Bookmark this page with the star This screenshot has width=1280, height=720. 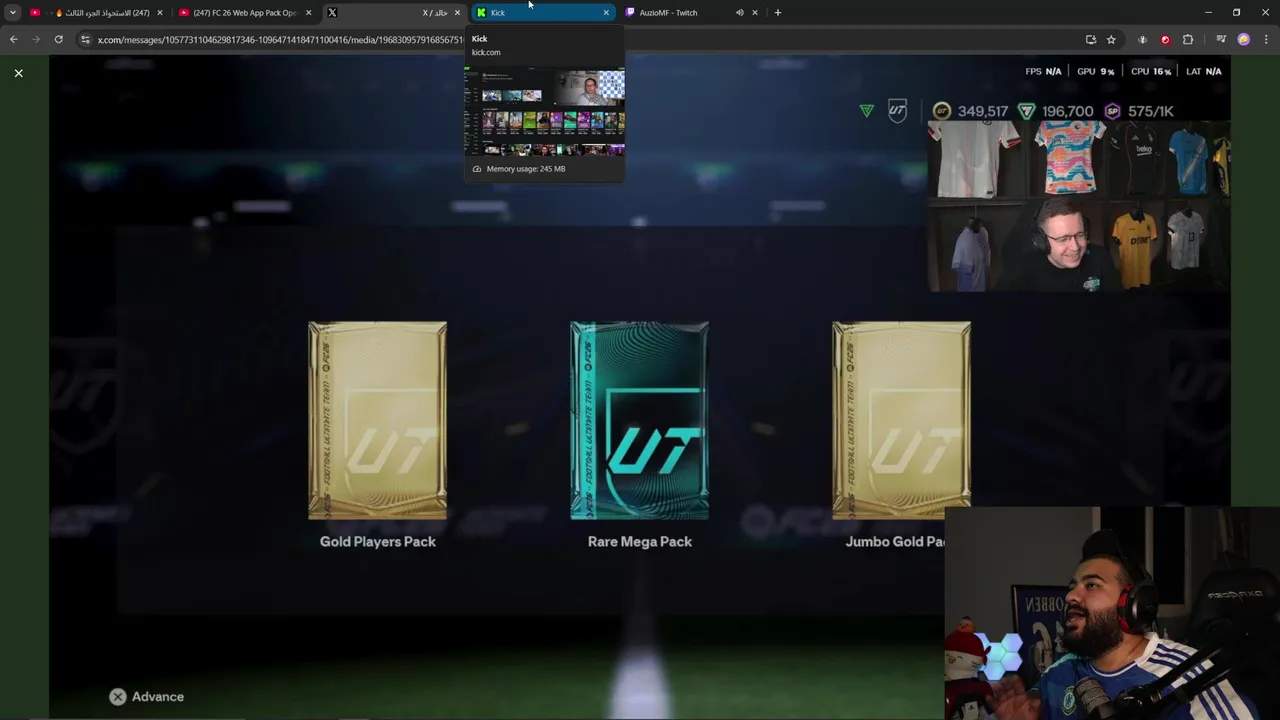tap(1111, 39)
